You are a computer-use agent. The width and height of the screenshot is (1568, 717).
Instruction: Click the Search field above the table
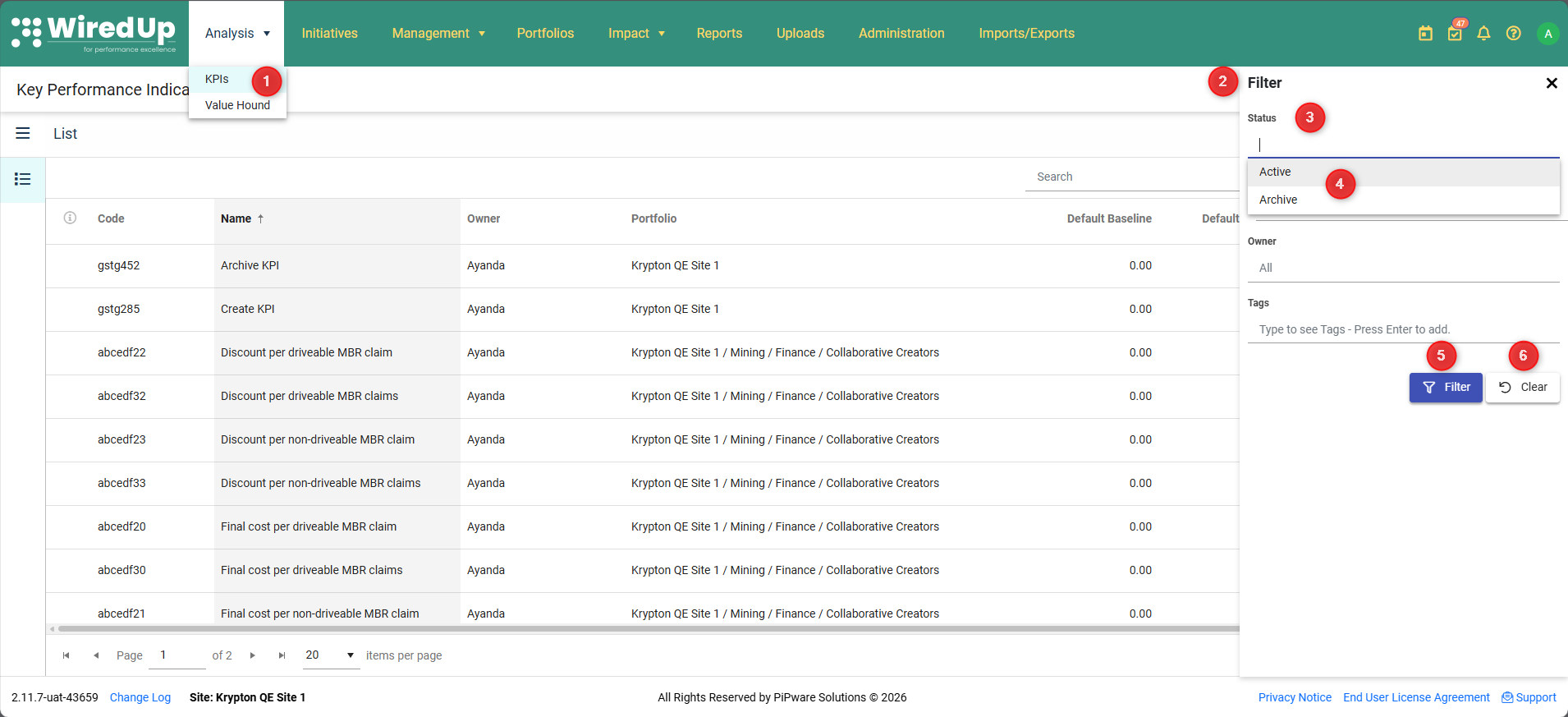[1132, 177]
